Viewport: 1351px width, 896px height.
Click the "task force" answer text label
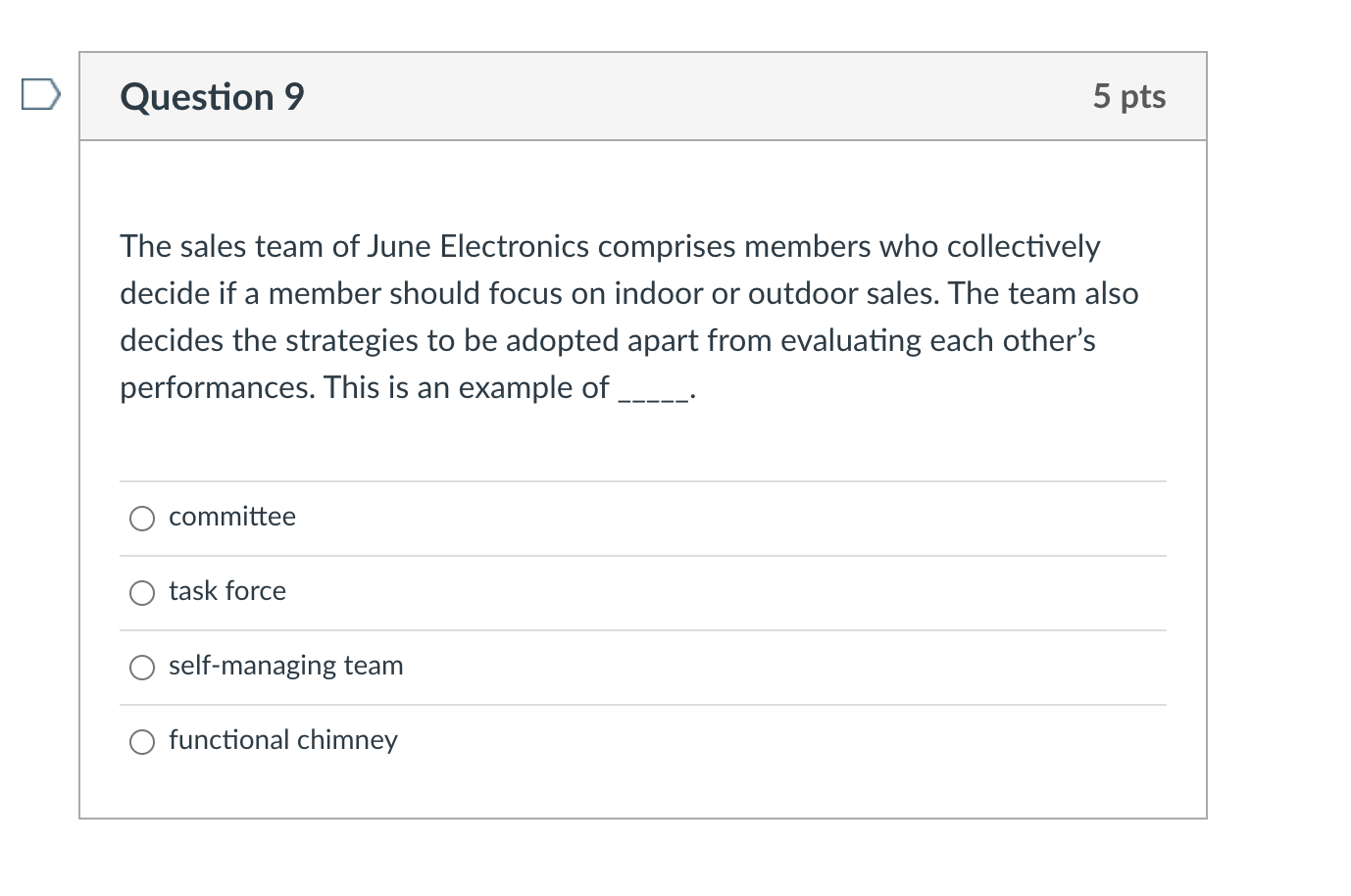226,591
